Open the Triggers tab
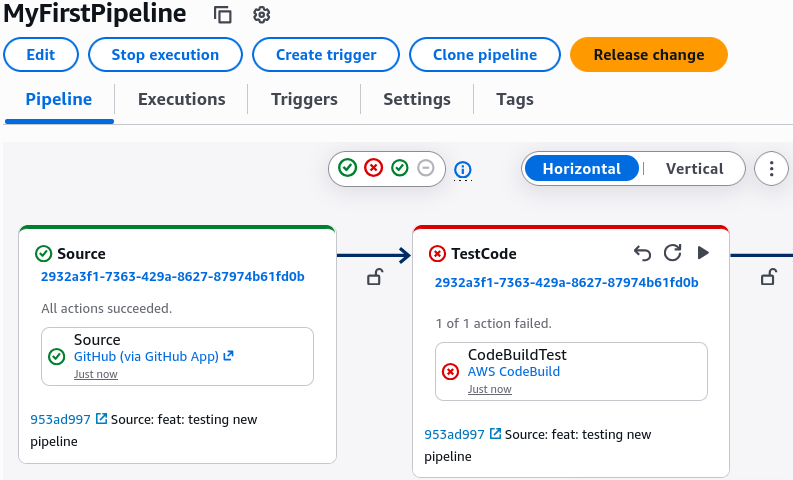Viewport: 793px width, 480px height. pyautogui.click(x=304, y=99)
